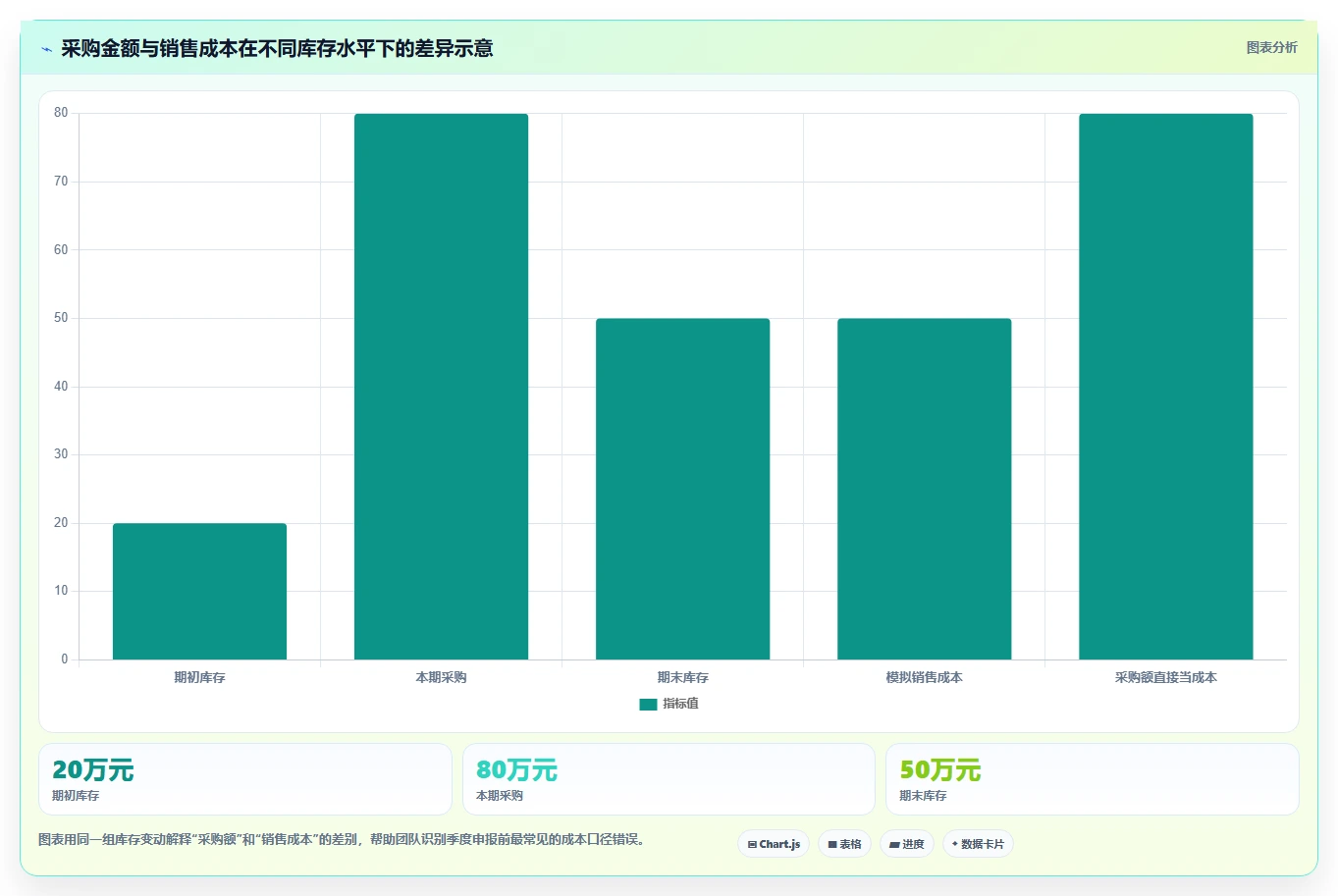Image resolution: width=1338 pixels, height=896 pixels.
Task: Click the 期初库存 bar in the chart
Action: 199,591
